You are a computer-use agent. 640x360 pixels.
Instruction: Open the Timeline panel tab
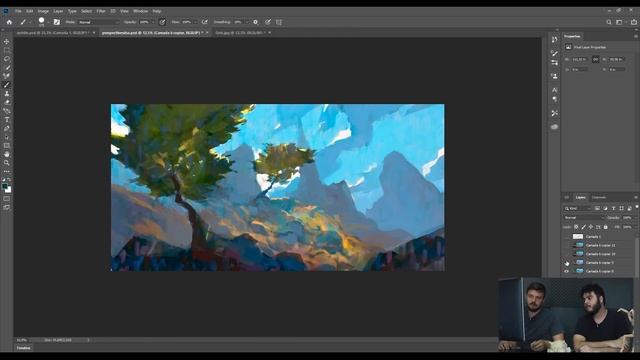23,348
